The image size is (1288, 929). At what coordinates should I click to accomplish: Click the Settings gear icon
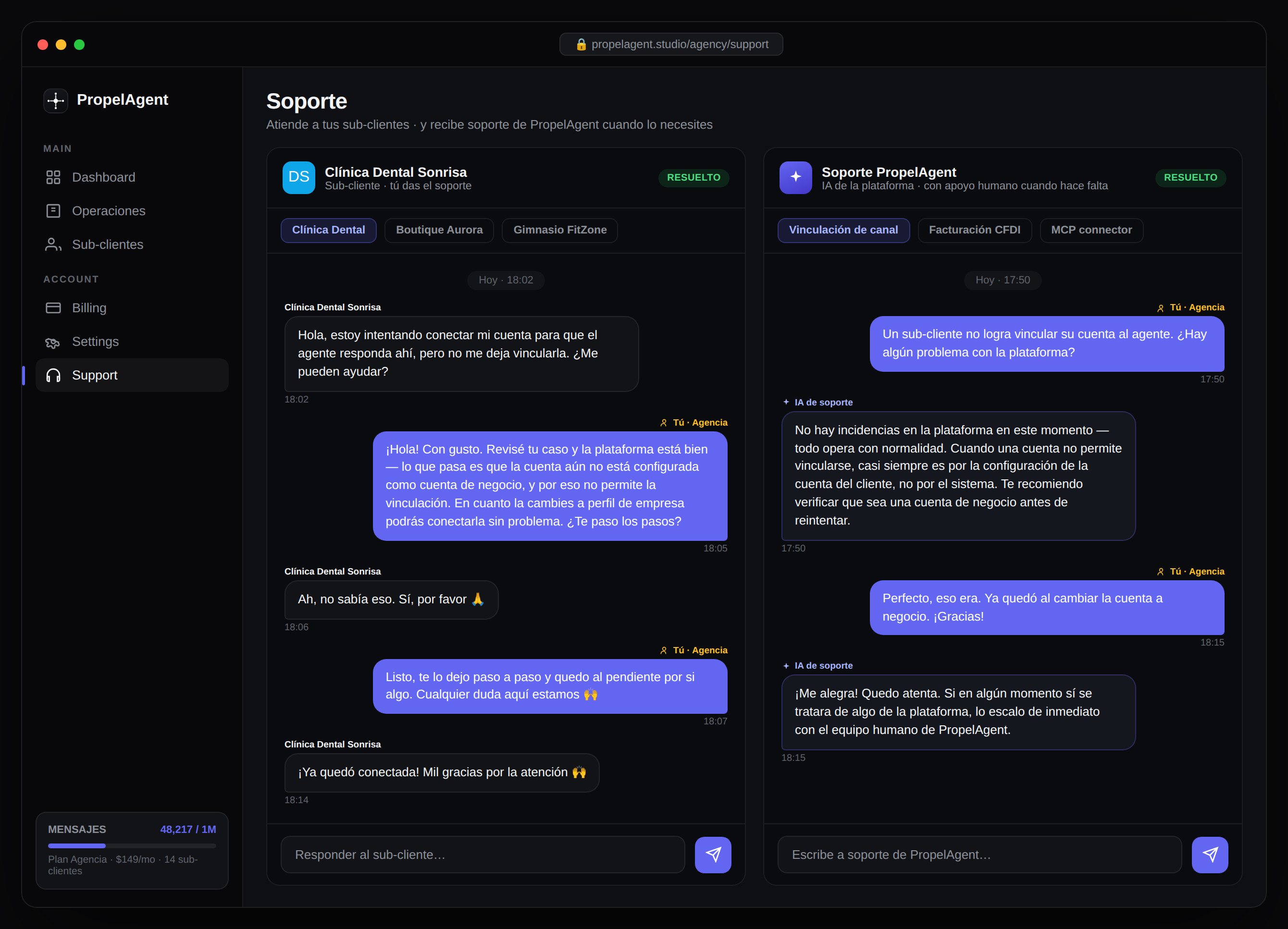pos(53,342)
